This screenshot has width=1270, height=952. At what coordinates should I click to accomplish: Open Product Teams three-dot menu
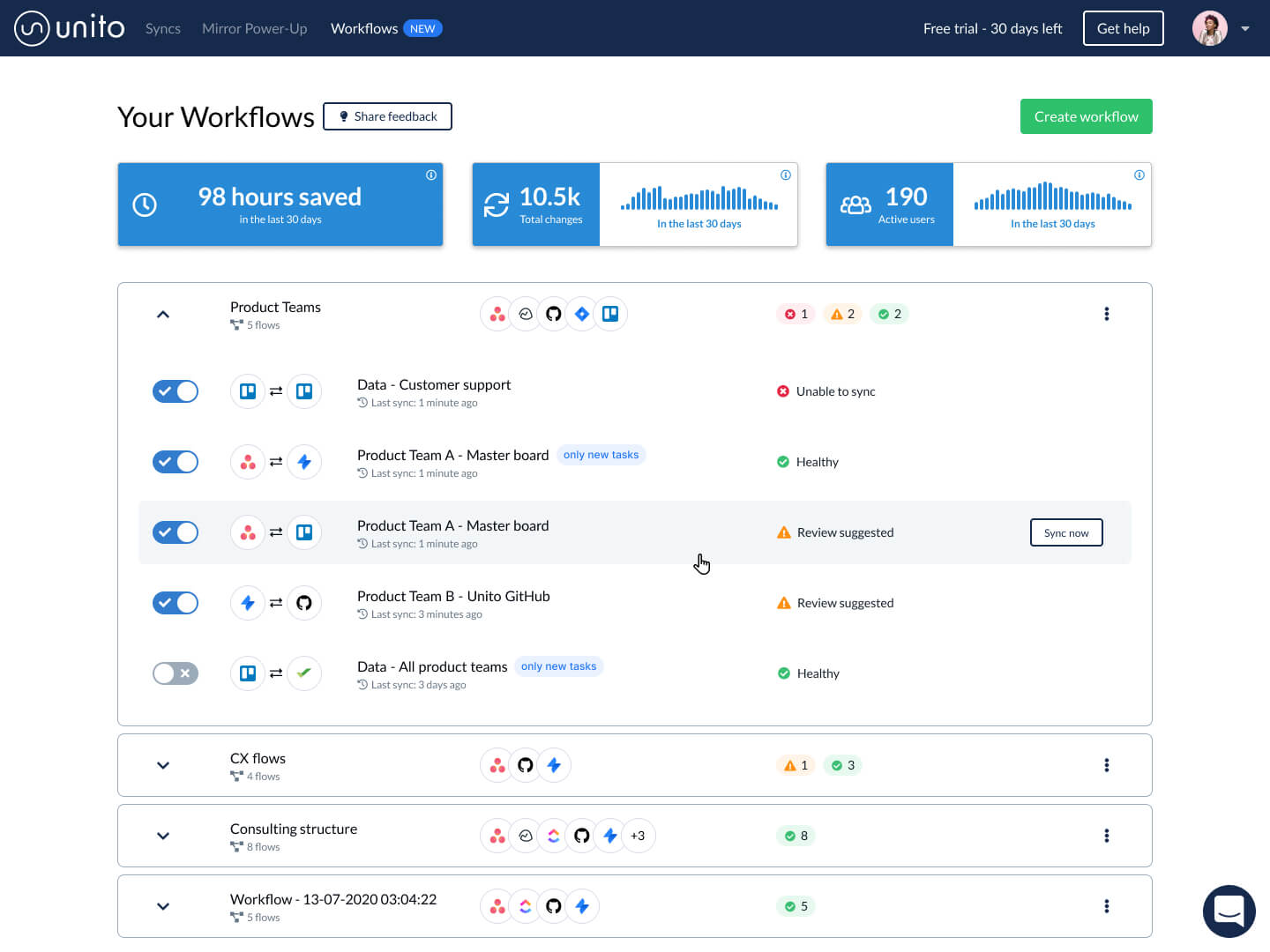(x=1107, y=314)
